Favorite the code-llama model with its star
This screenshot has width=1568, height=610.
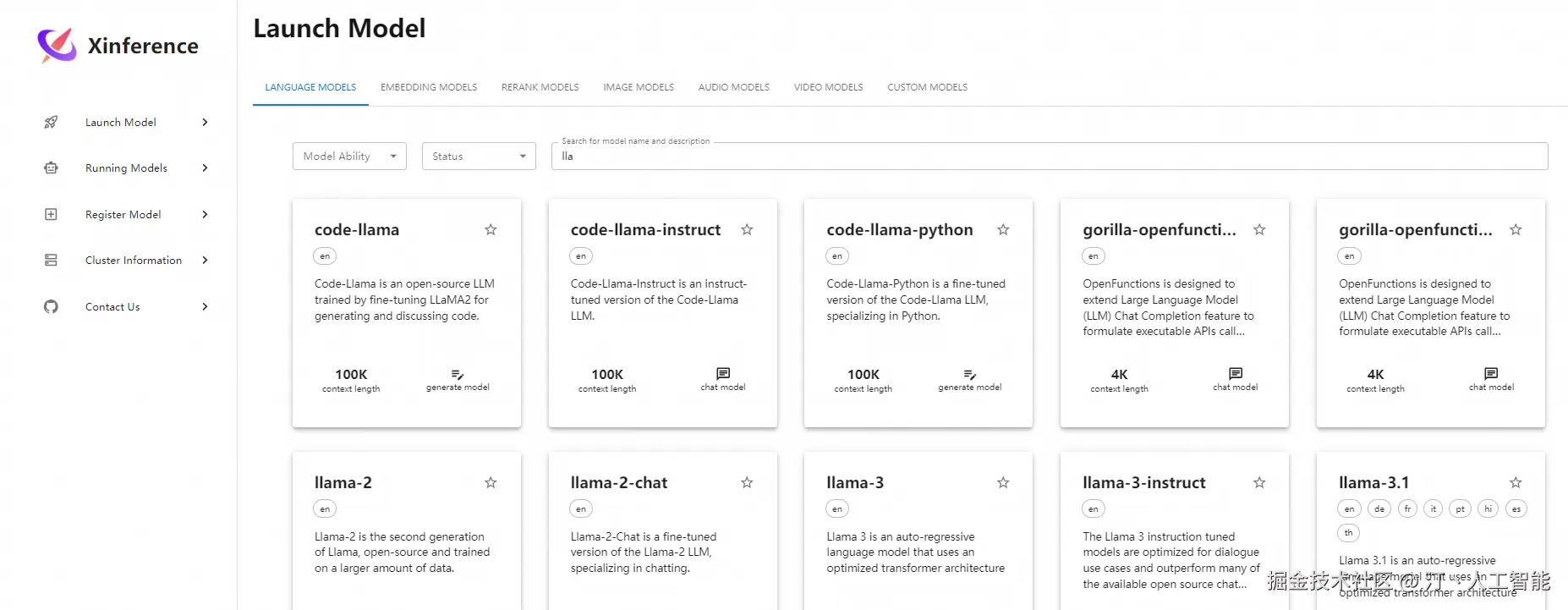[491, 229]
